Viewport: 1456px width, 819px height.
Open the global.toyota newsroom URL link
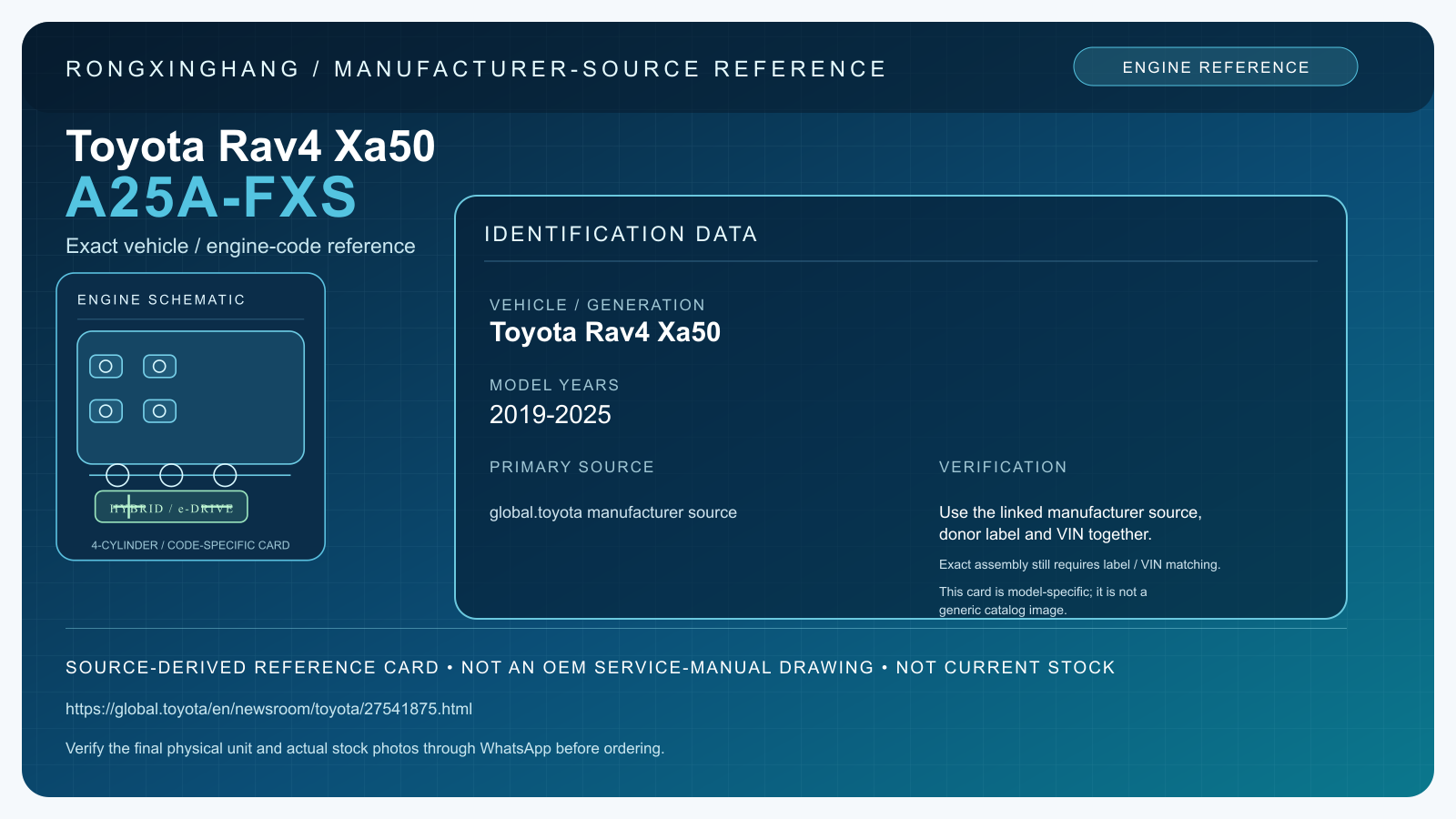click(268, 709)
